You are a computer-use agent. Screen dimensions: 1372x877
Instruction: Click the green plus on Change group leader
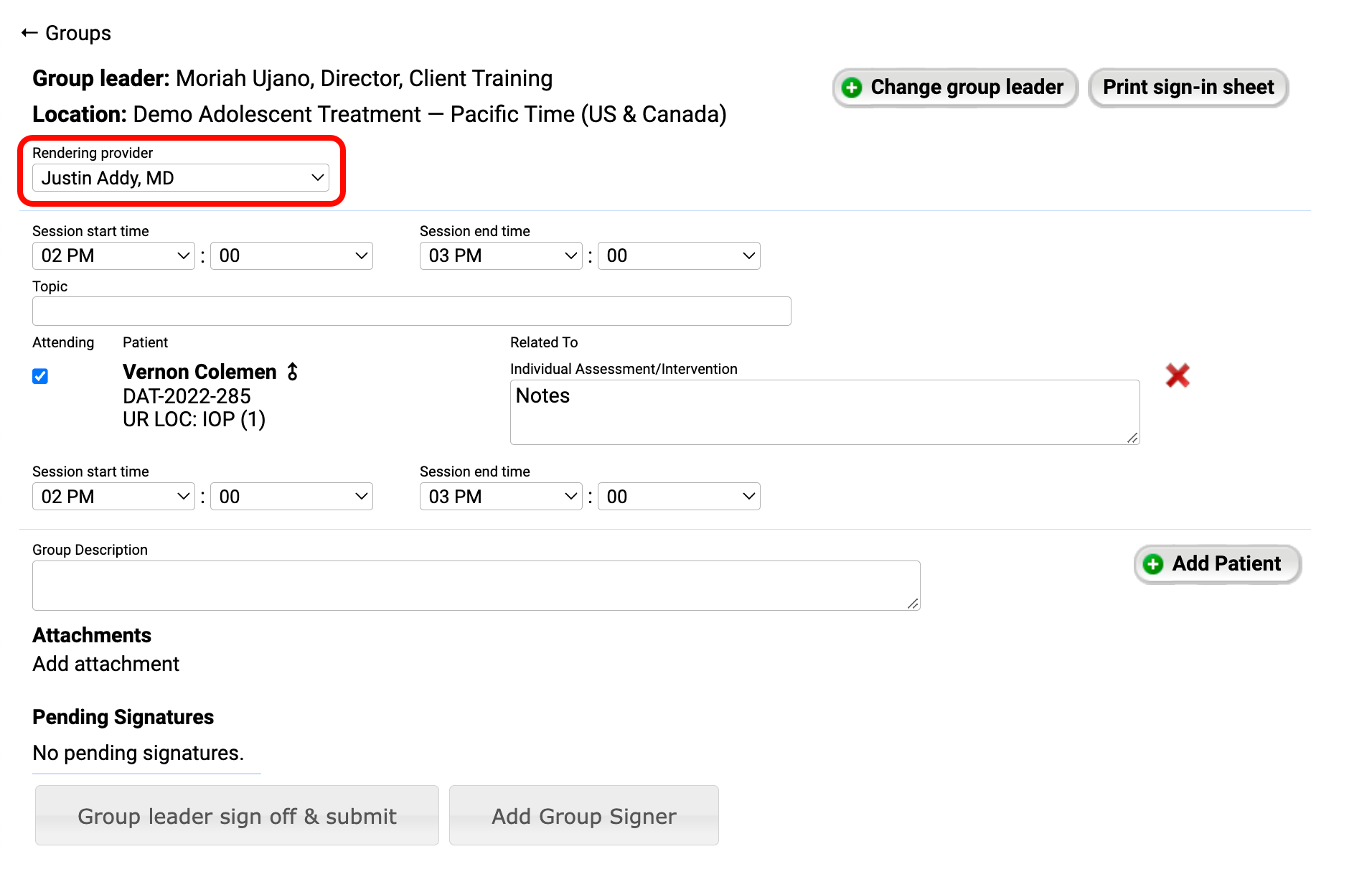(x=852, y=88)
